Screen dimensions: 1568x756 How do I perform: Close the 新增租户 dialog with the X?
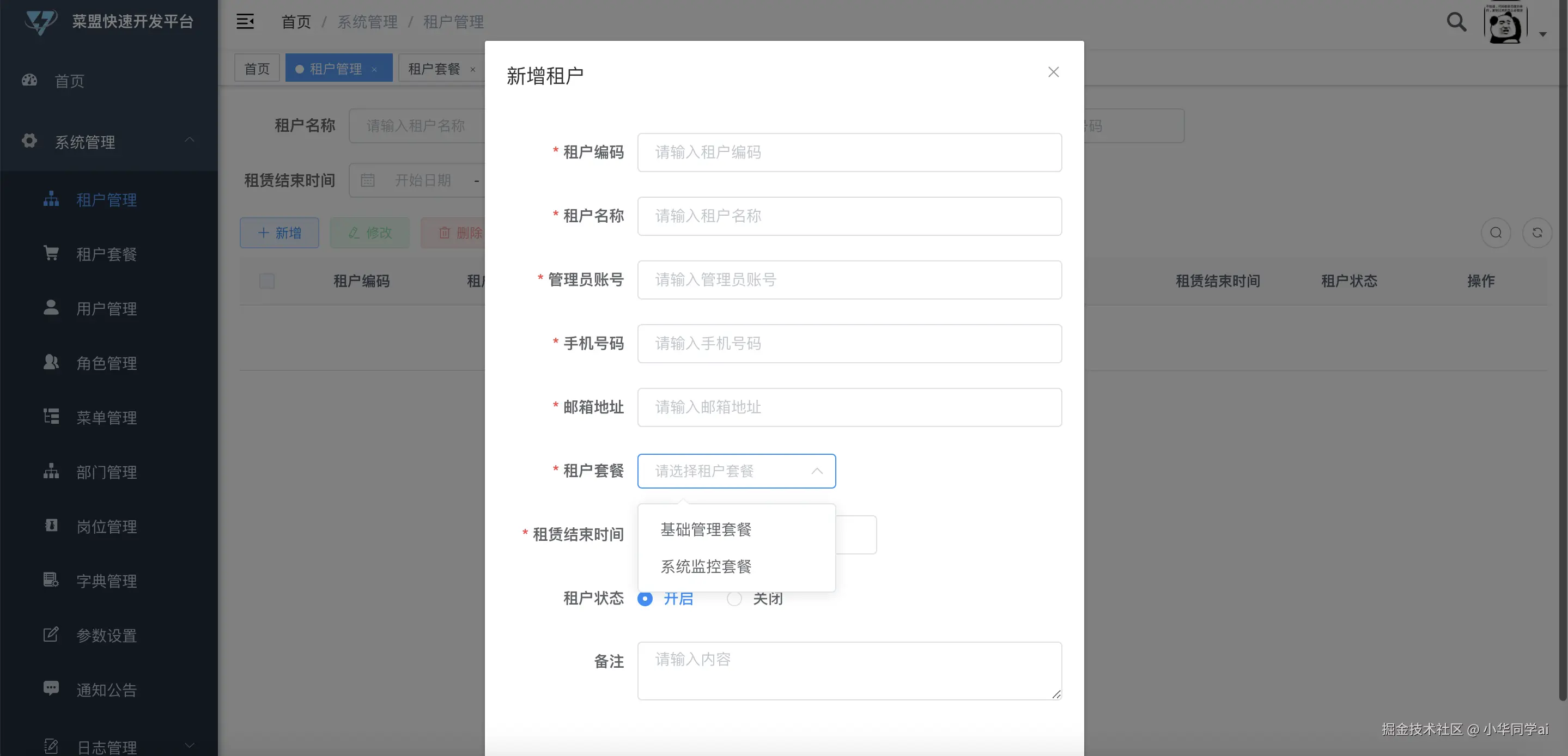[x=1053, y=72]
